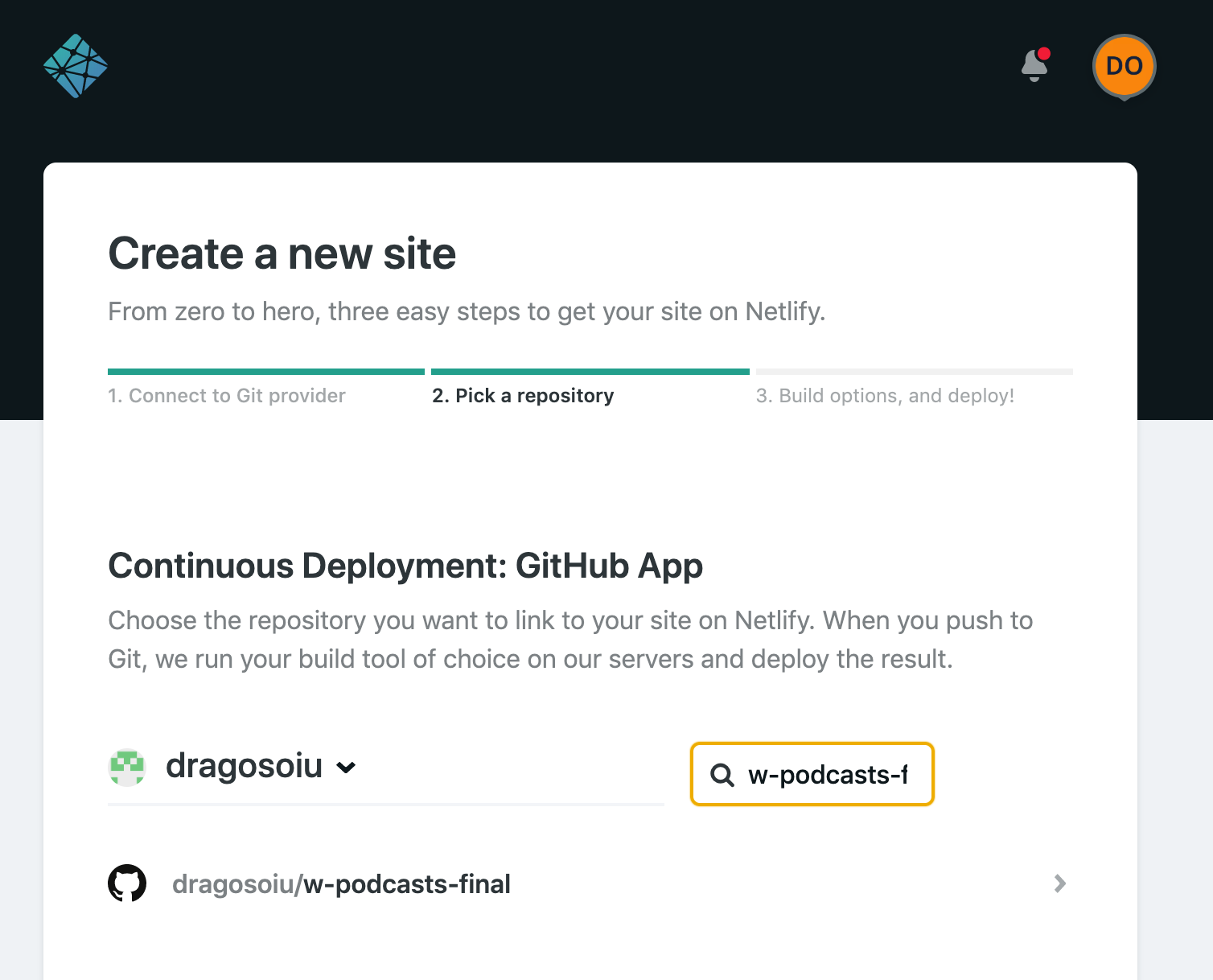Click the 'From zero to hero' subtitle

coord(467,311)
